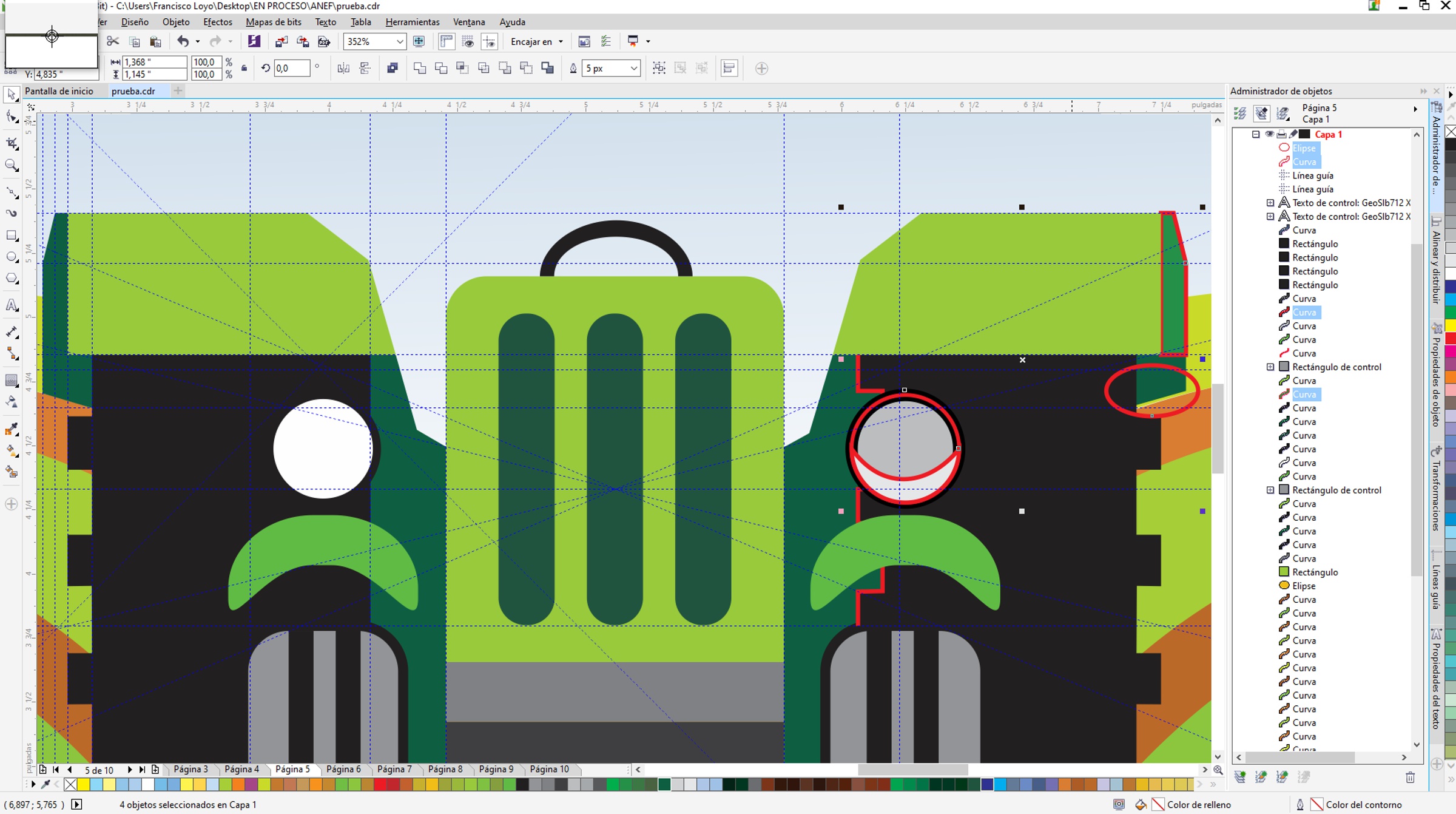The height and width of the screenshot is (814, 1456).
Task: Toggle Edit Across Layers in Object Manager
Action: coord(1262,114)
